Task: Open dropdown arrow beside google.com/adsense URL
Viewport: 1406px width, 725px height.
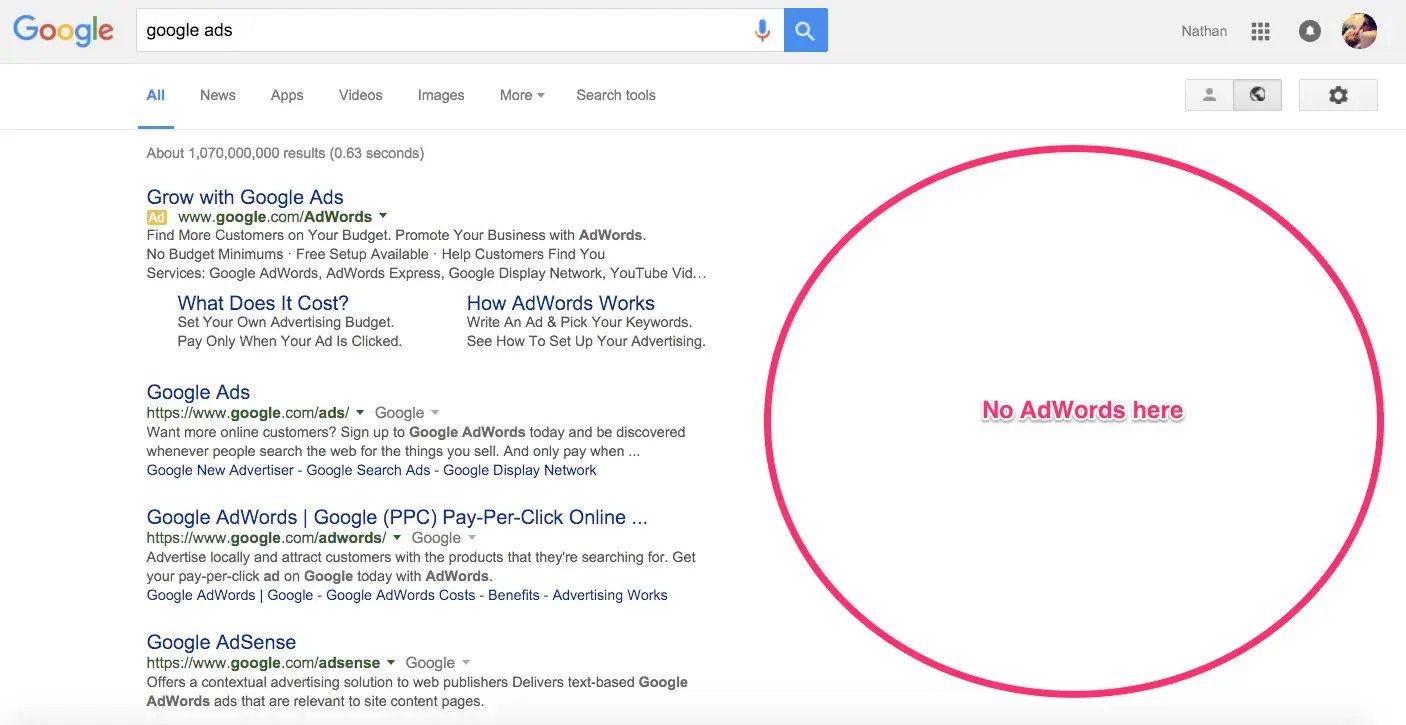Action: tap(391, 662)
